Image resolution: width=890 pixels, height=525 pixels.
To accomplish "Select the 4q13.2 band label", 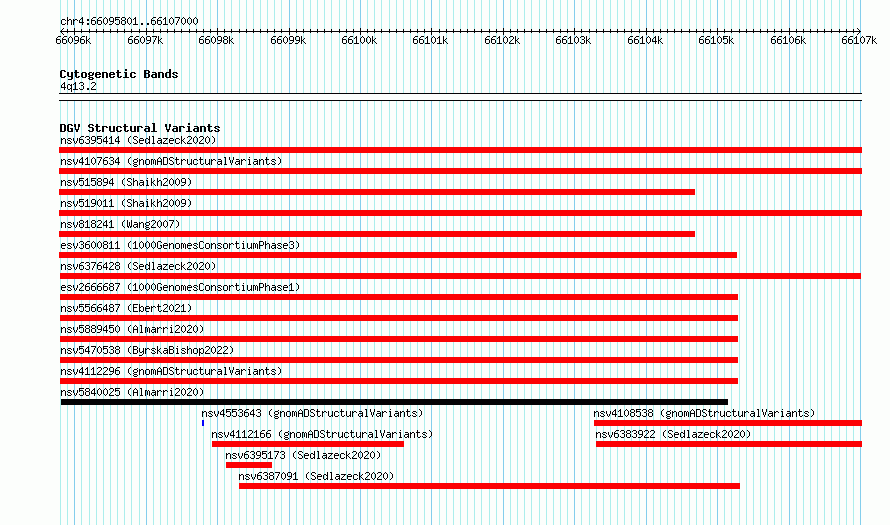I will click(78, 86).
